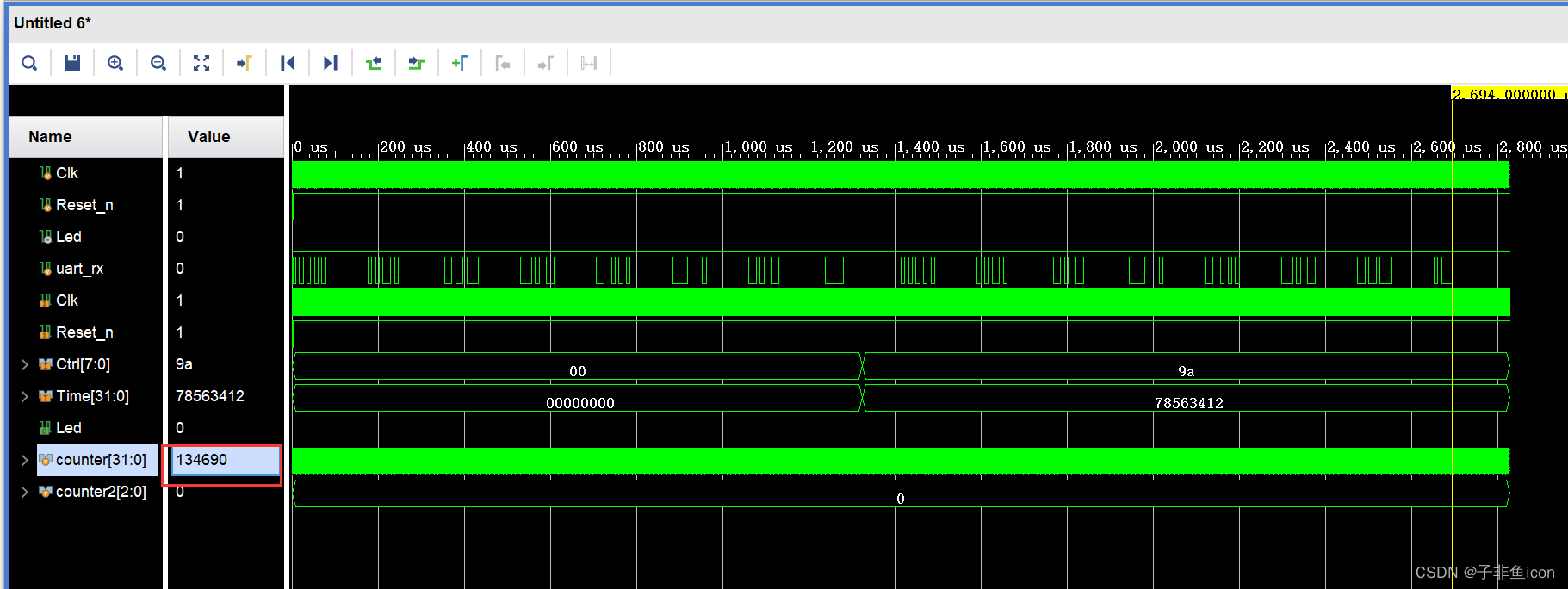Select the first Reset_n signal

84,205
